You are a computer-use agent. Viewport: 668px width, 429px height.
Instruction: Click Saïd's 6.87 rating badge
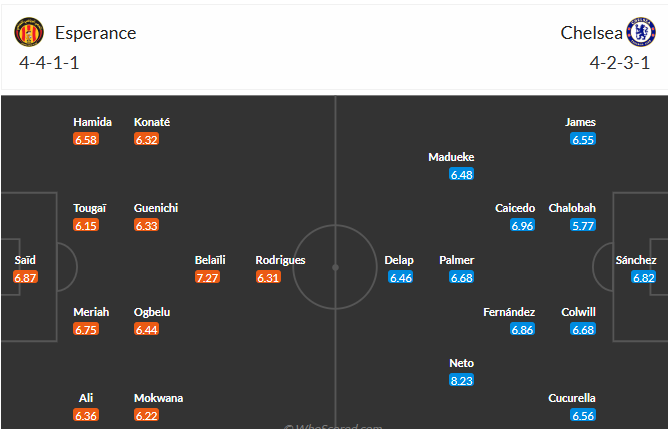click(x=25, y=277)
